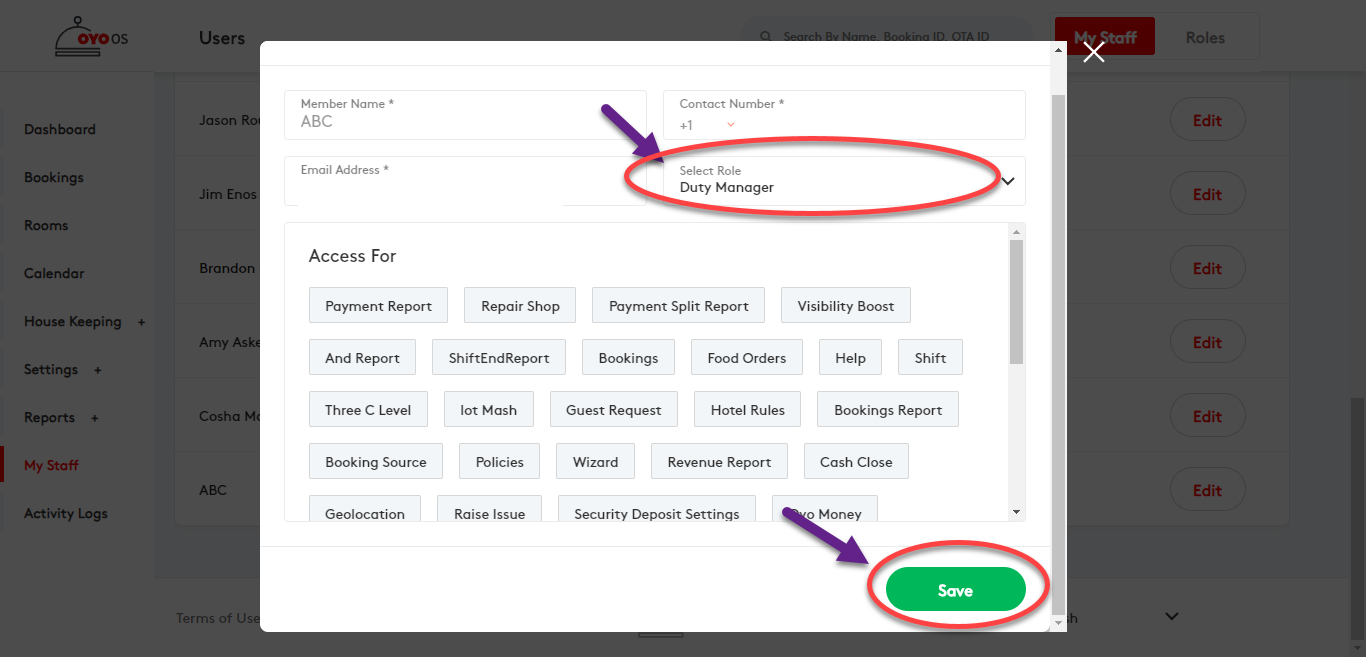This screenshot has width=1366, height=657.
Task: Click the Users page heading
Action: point(222,38)
